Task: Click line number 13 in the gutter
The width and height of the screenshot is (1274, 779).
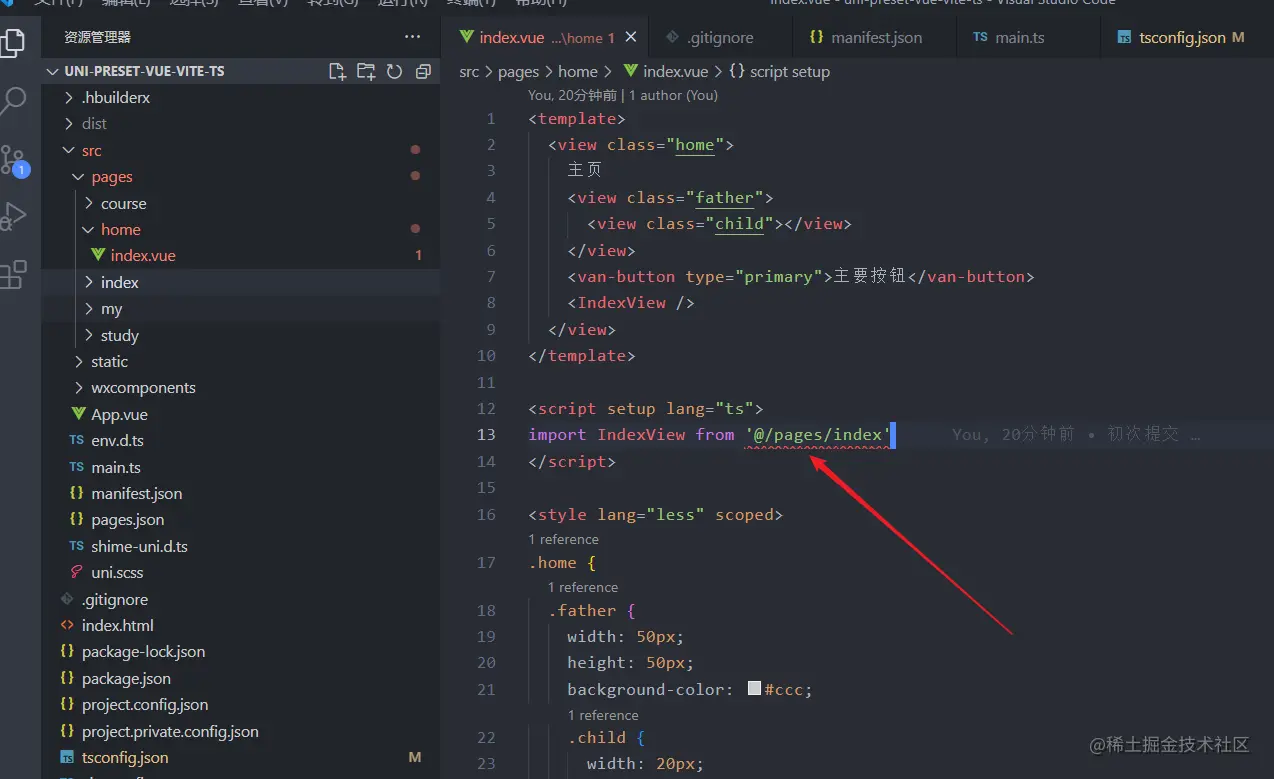Action: click(486, 434)
